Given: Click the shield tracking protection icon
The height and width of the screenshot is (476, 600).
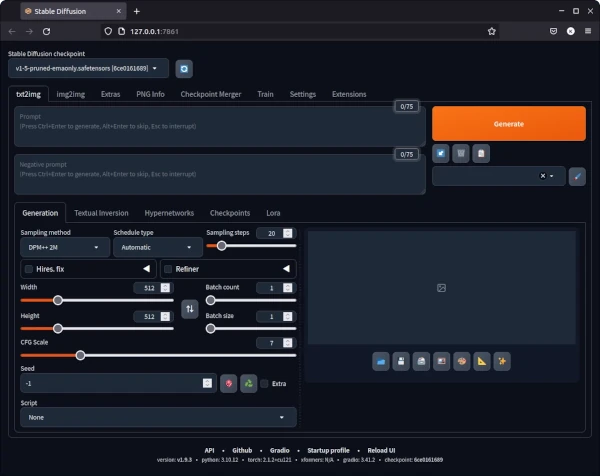Looking at the screenshot, I should (108, 31).
